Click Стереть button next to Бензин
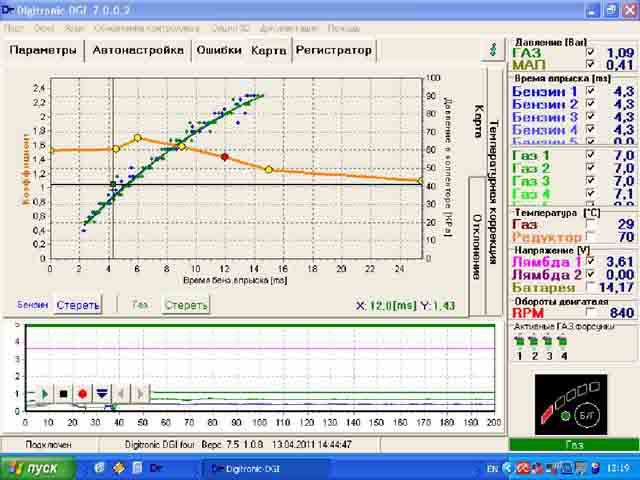 pyautogui.click(x=77, y=305)
